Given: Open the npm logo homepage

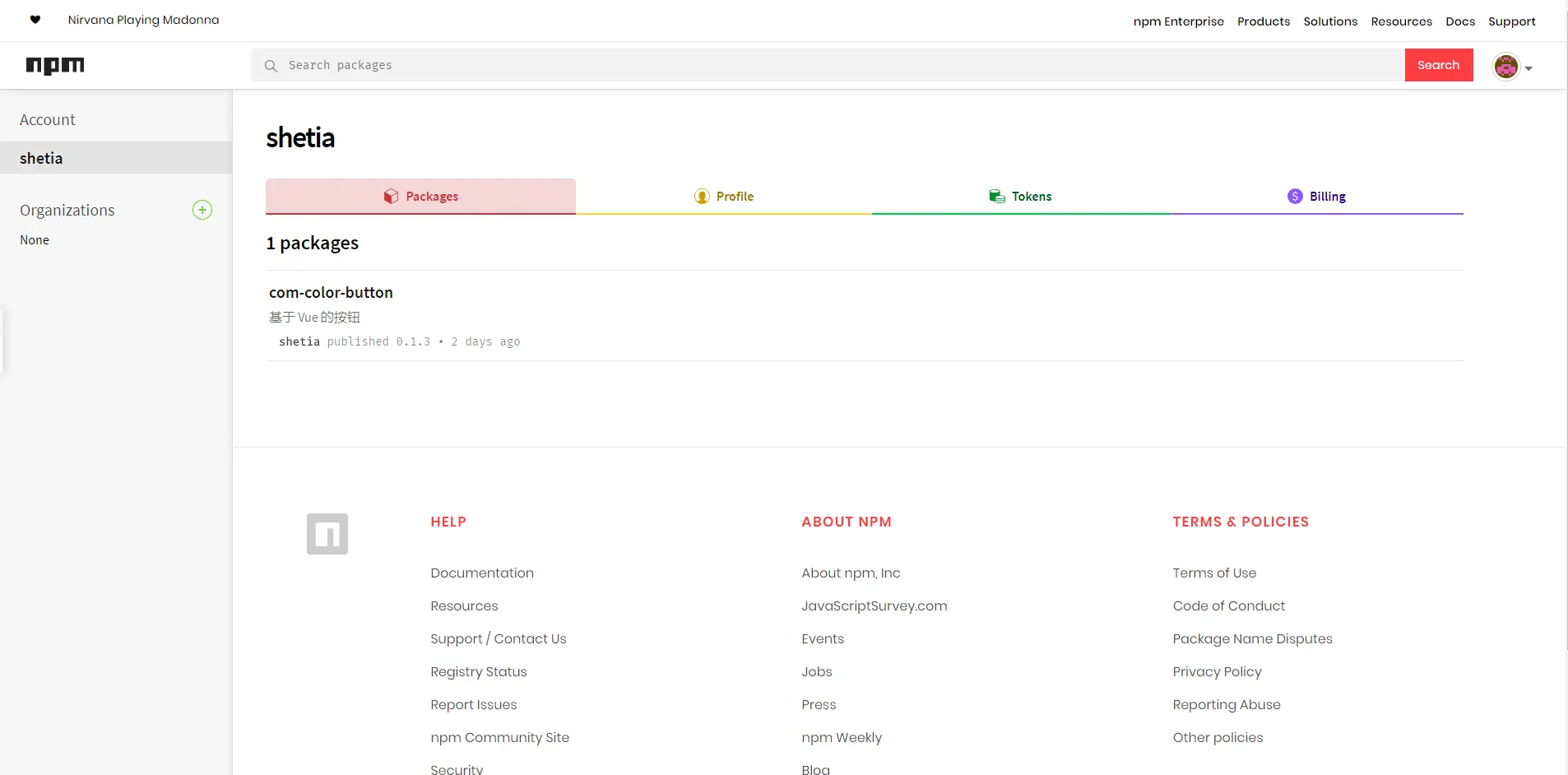Looking at the screenshot, I should click(x=55, y=66).
